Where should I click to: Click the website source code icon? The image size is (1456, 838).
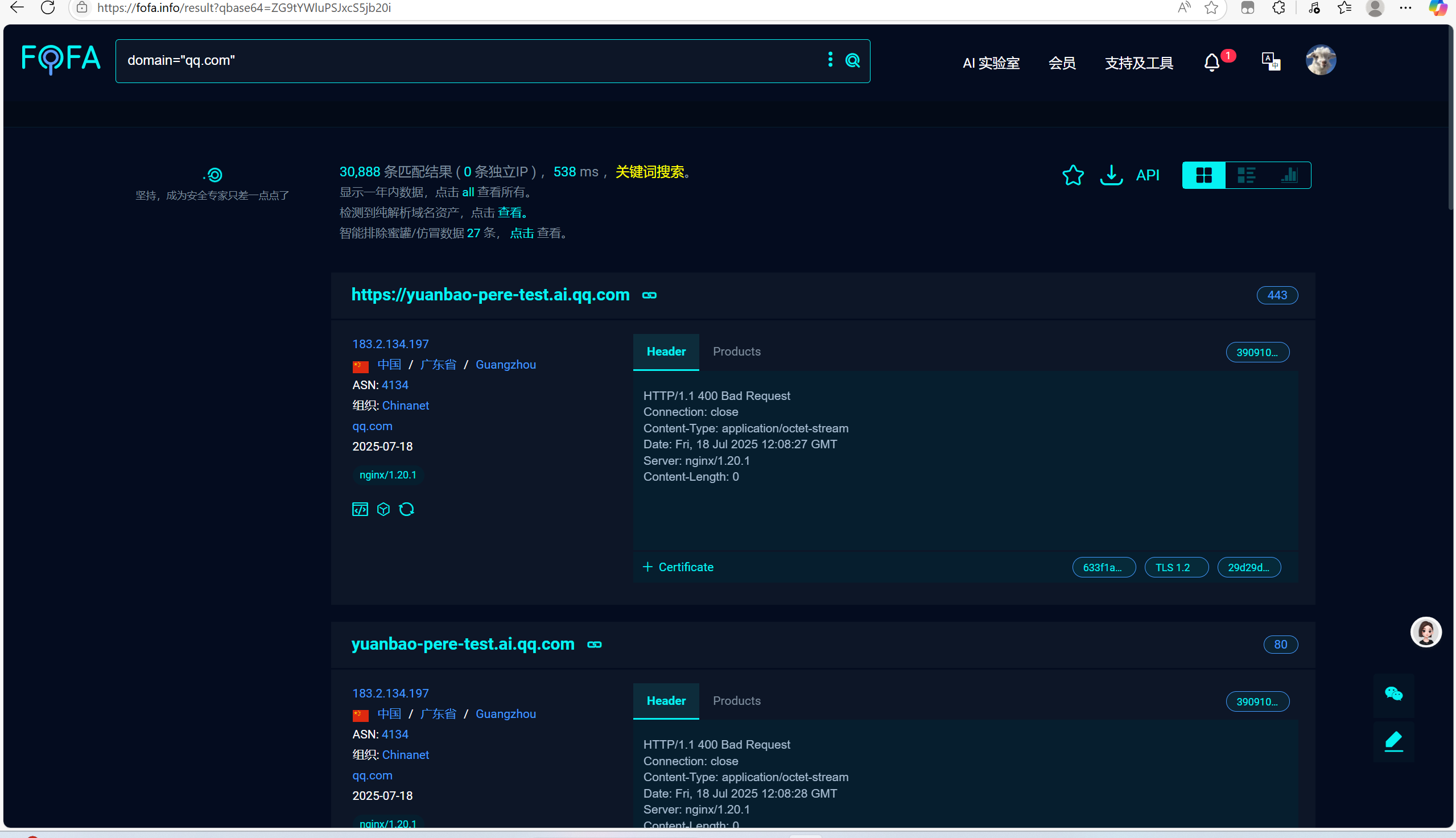[x=360, y=509]
